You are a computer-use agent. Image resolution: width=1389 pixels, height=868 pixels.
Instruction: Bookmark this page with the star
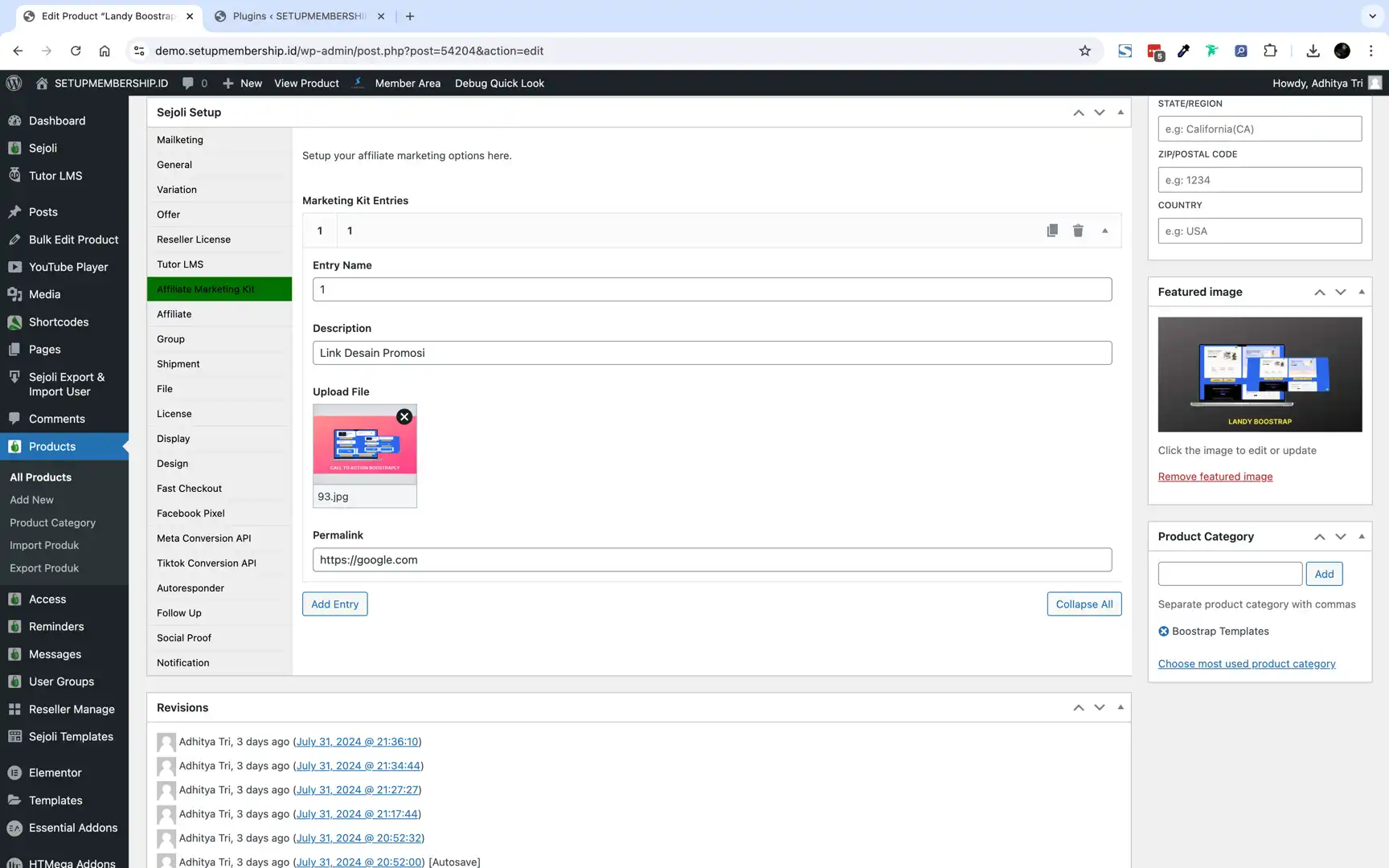pos(1084,50)
